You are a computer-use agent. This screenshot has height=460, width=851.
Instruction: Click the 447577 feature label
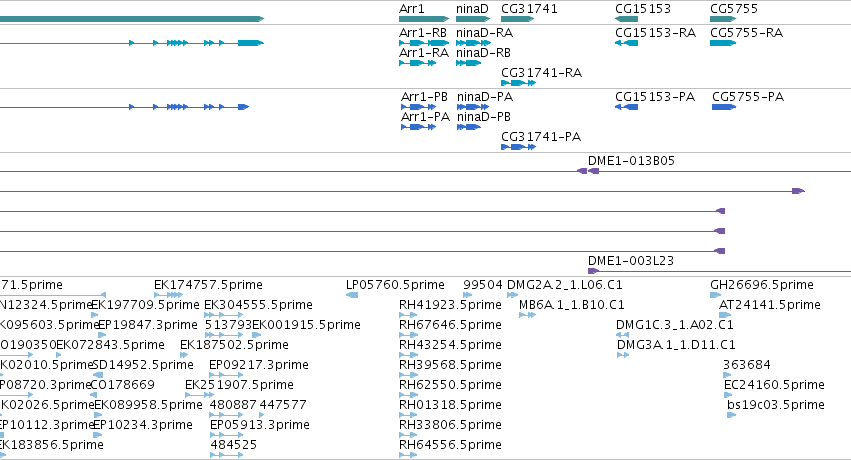click(x=283, y=405)
